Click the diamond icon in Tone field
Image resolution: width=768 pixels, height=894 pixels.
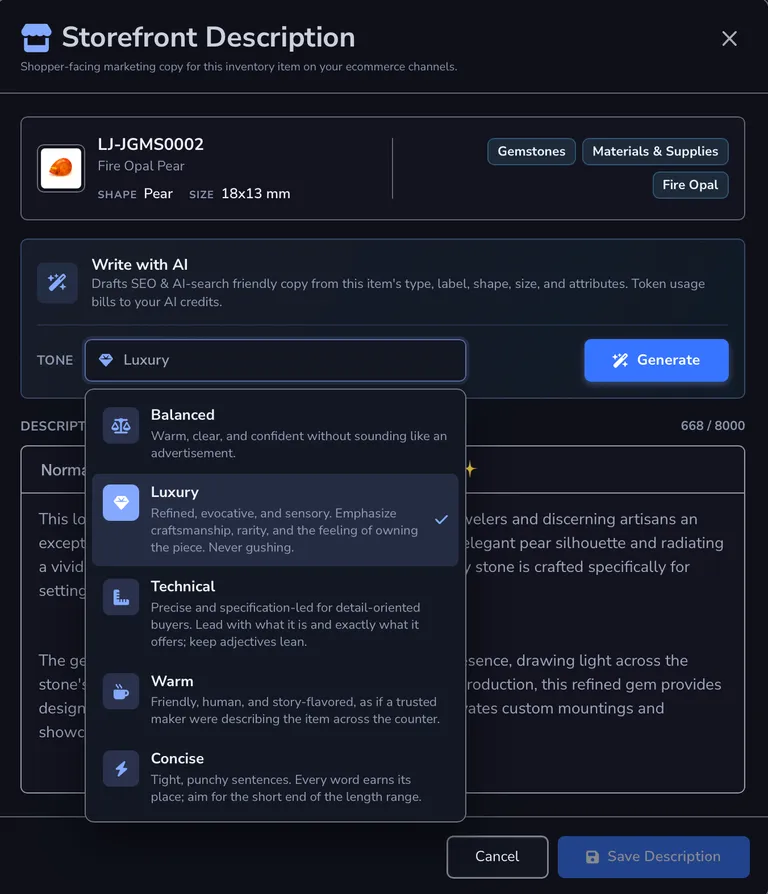coord(106,360)
